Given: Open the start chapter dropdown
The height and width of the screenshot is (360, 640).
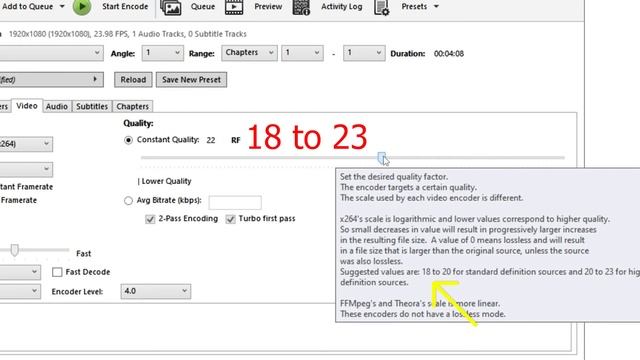Looking at the screenshot, I should pos(302,53).
